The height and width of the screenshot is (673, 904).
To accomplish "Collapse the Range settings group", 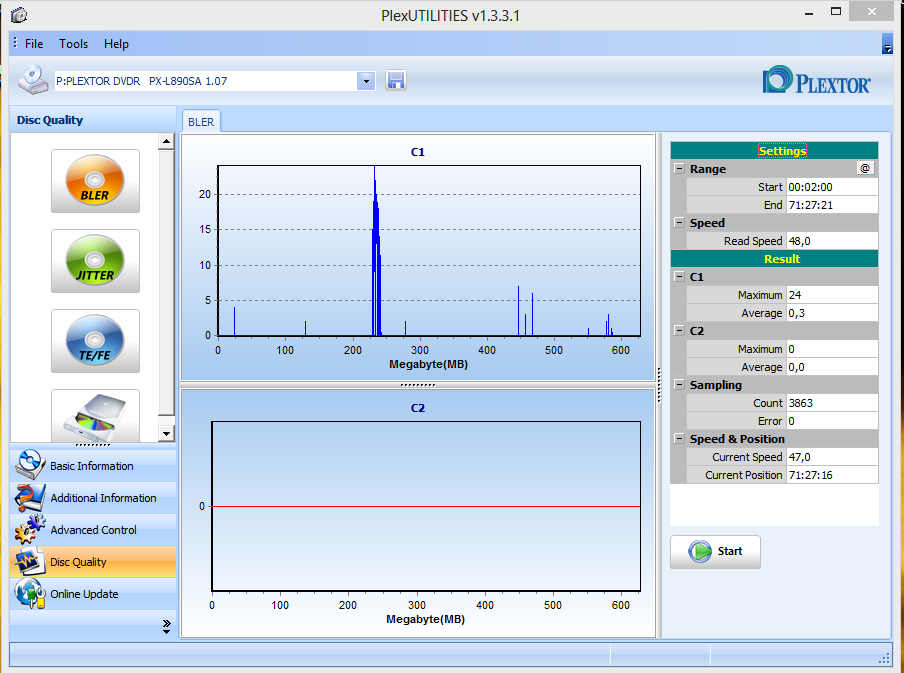I will [x=679, y=168].
